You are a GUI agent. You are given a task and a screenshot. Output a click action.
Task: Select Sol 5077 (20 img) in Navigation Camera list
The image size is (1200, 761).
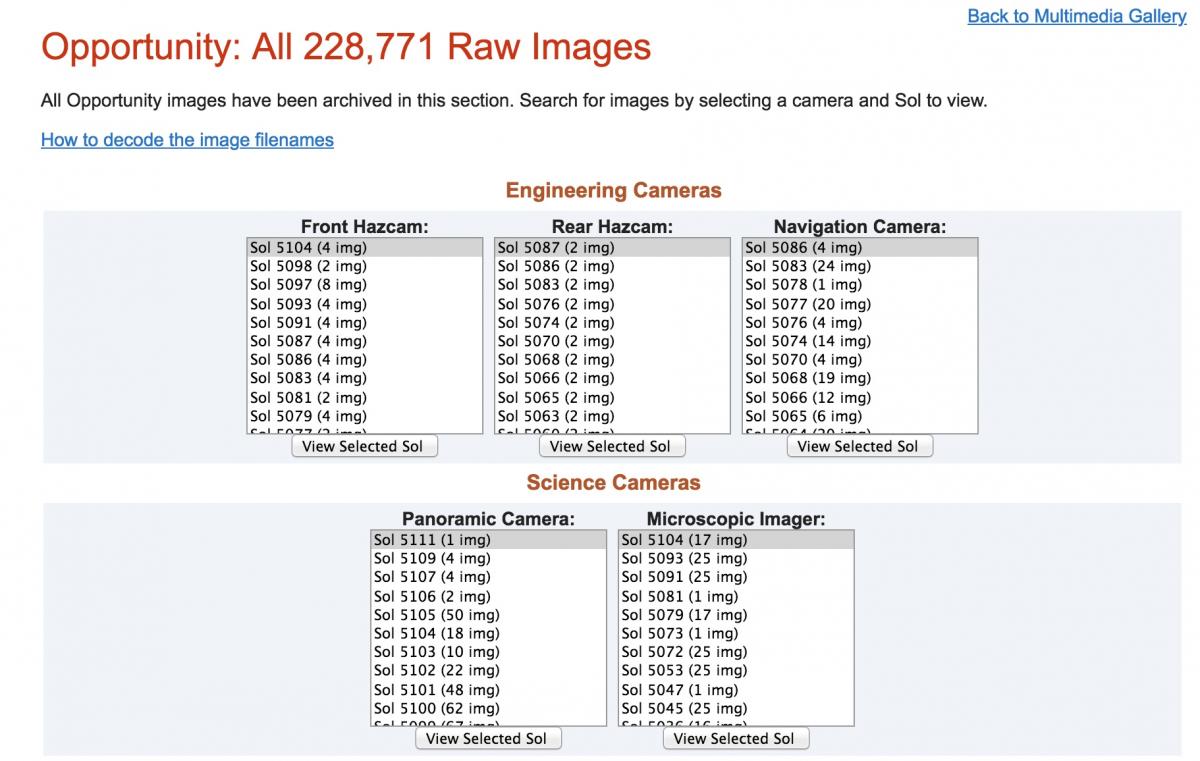859,304
